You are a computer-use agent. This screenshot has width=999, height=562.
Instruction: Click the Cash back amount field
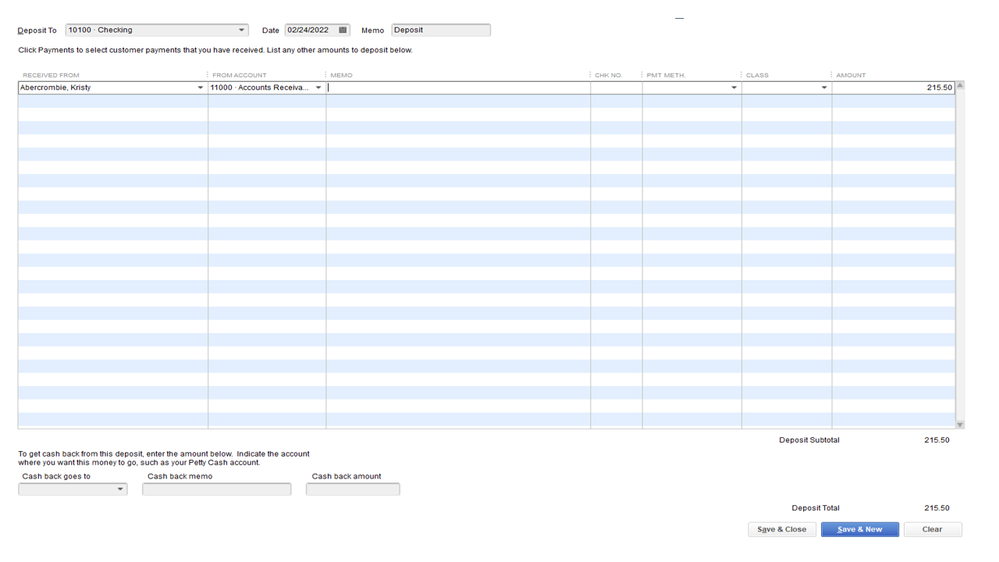point(353,489)
